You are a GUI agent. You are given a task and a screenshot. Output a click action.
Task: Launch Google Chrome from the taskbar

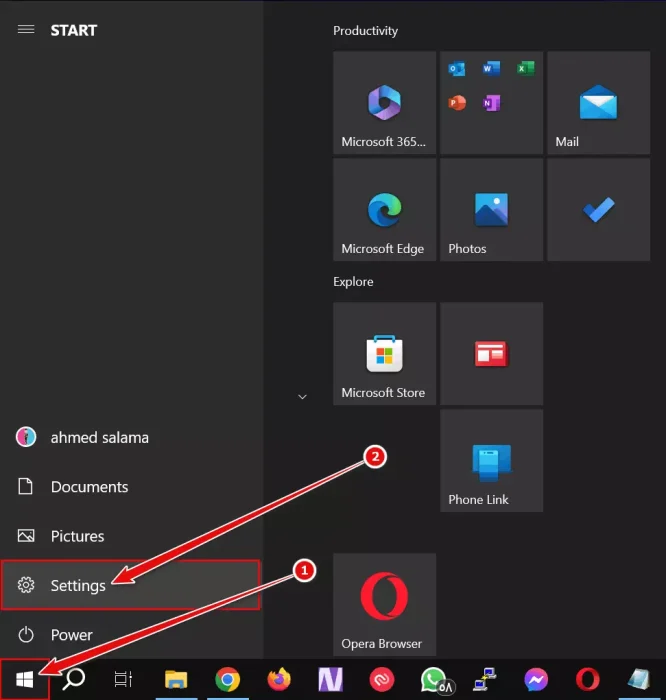228,679
